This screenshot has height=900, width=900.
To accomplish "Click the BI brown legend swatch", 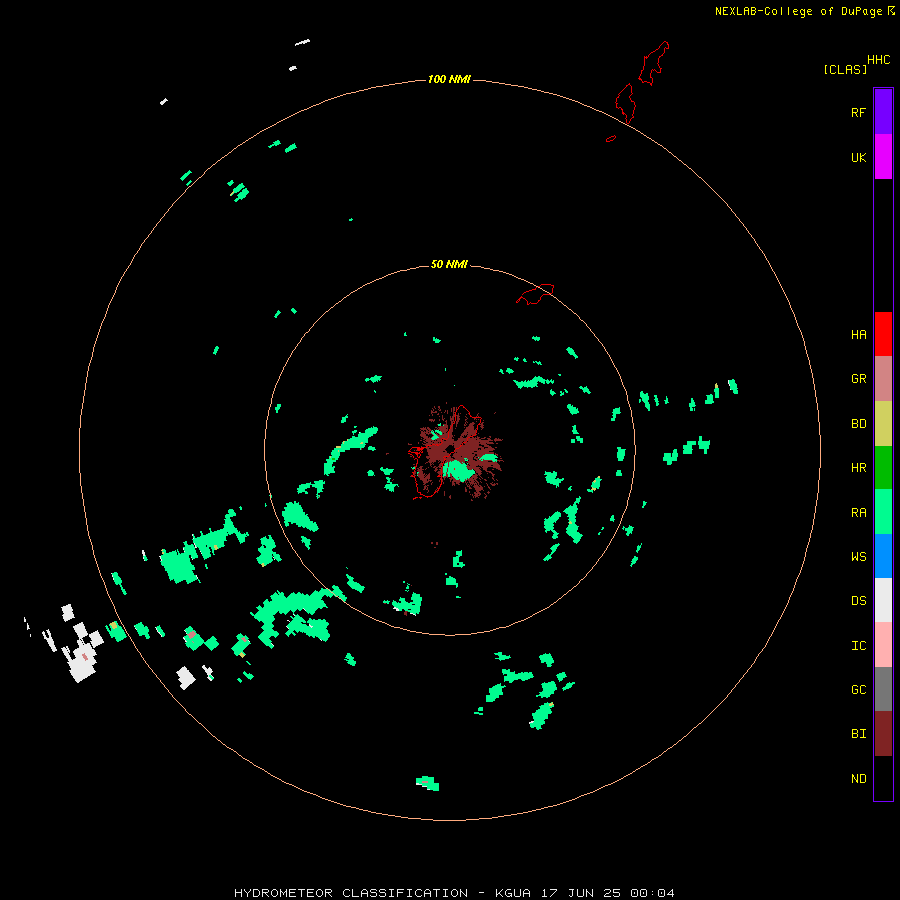I will click(x=883, y=734).
